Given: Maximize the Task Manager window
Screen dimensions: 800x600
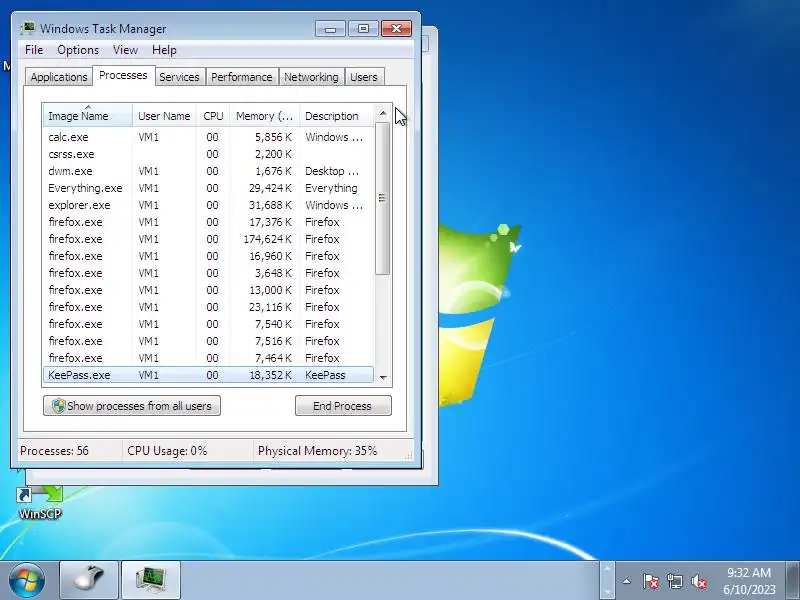Looking at the screenshot, I should (363, 29).
